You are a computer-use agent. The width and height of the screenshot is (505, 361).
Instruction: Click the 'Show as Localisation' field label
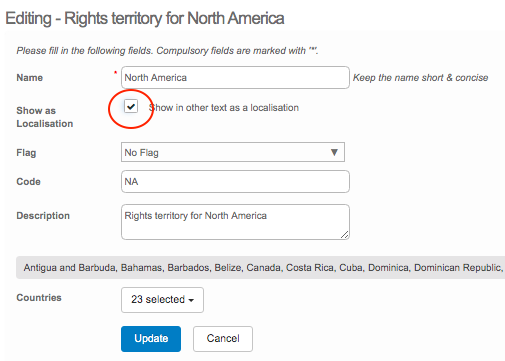pyautogui.click(x=45, y=117)
